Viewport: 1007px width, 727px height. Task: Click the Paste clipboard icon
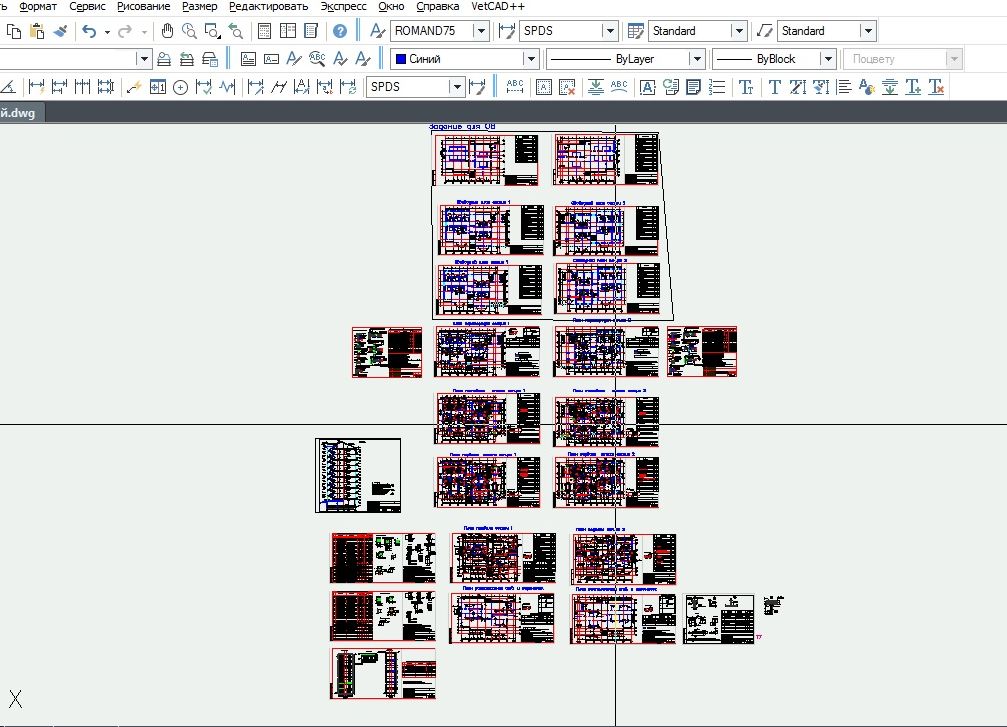pos(37,31)
